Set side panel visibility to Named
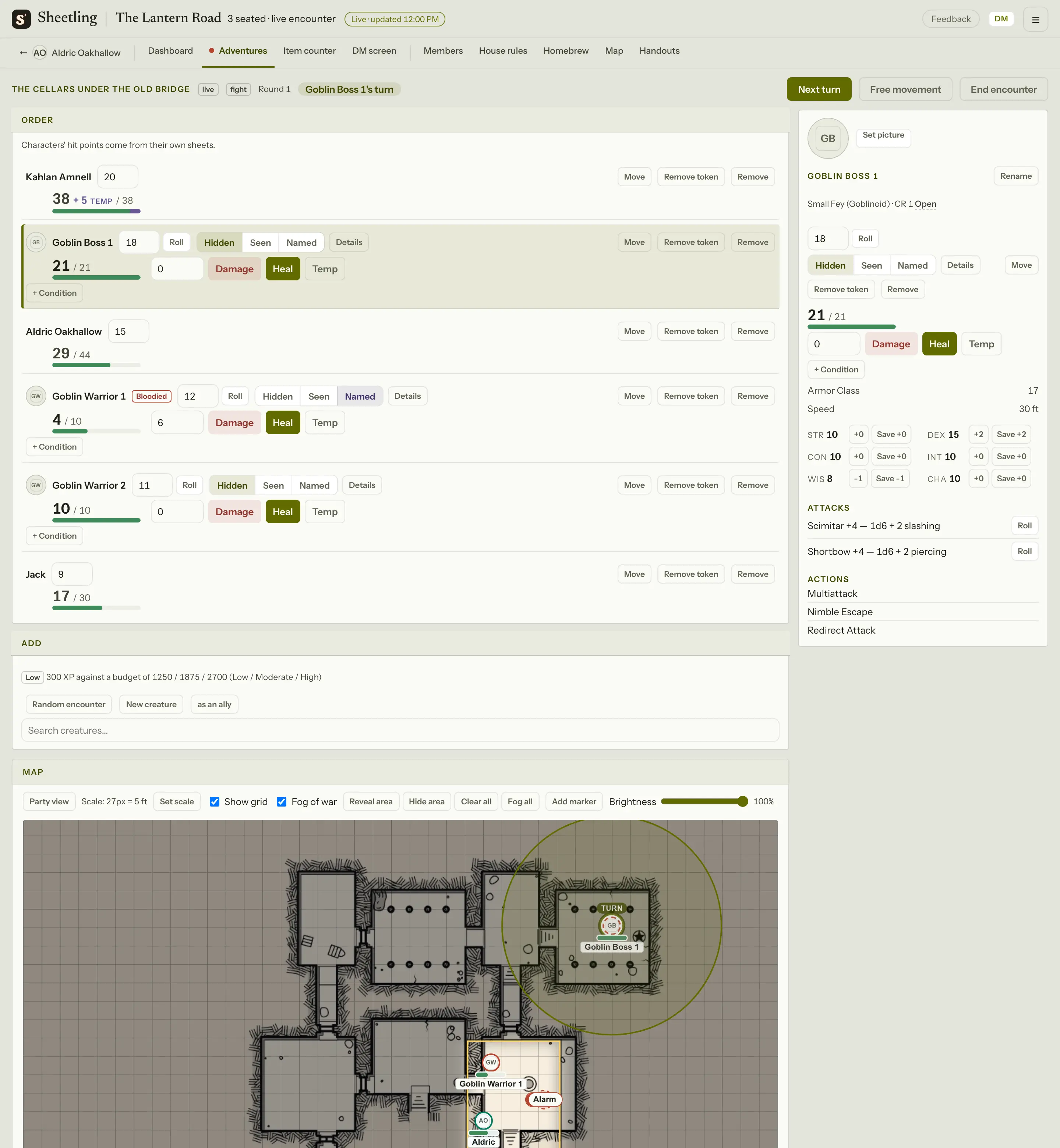 click(x=912, y=266)
